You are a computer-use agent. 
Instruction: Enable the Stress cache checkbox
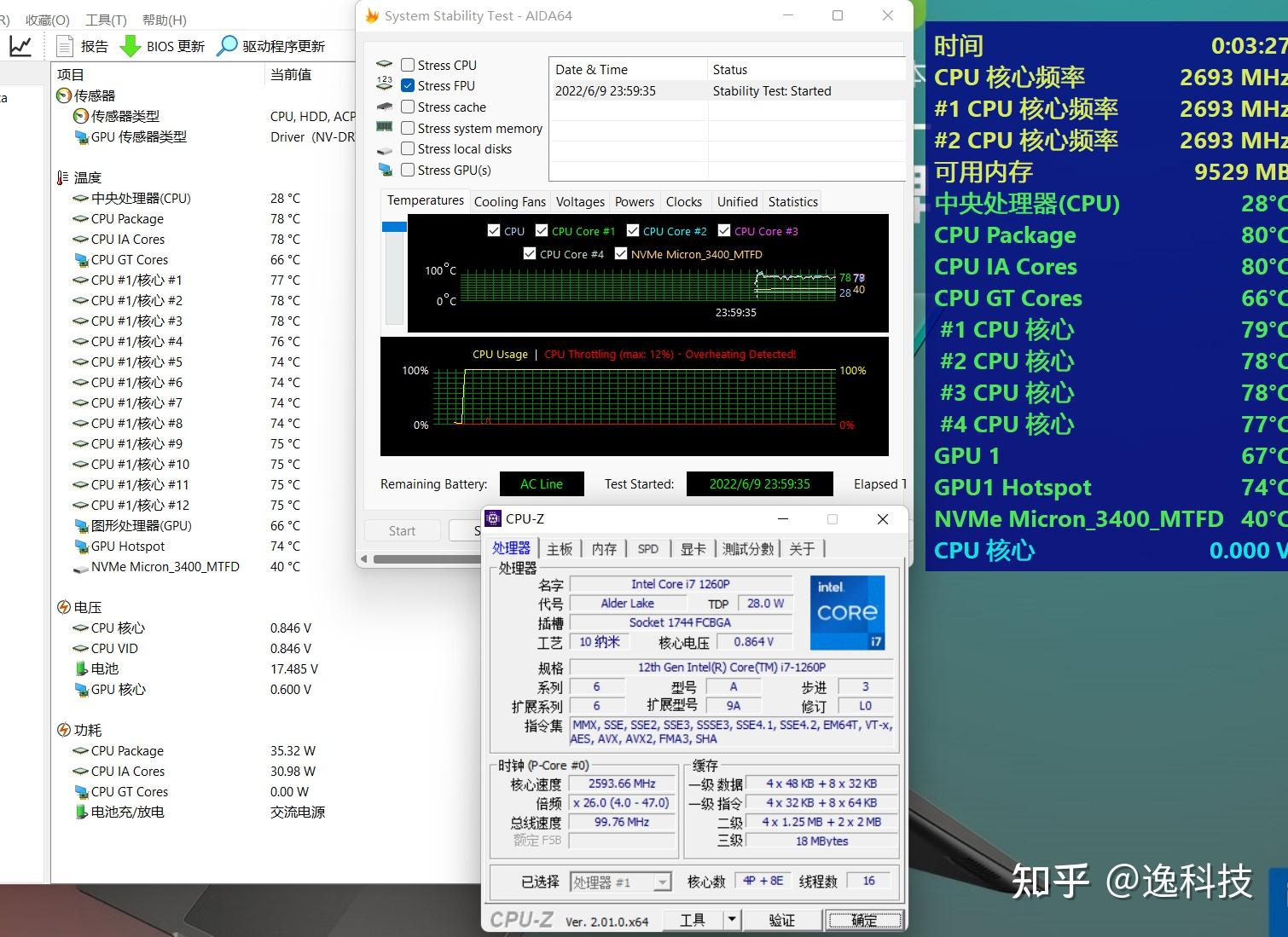click(x=408, y=106)
